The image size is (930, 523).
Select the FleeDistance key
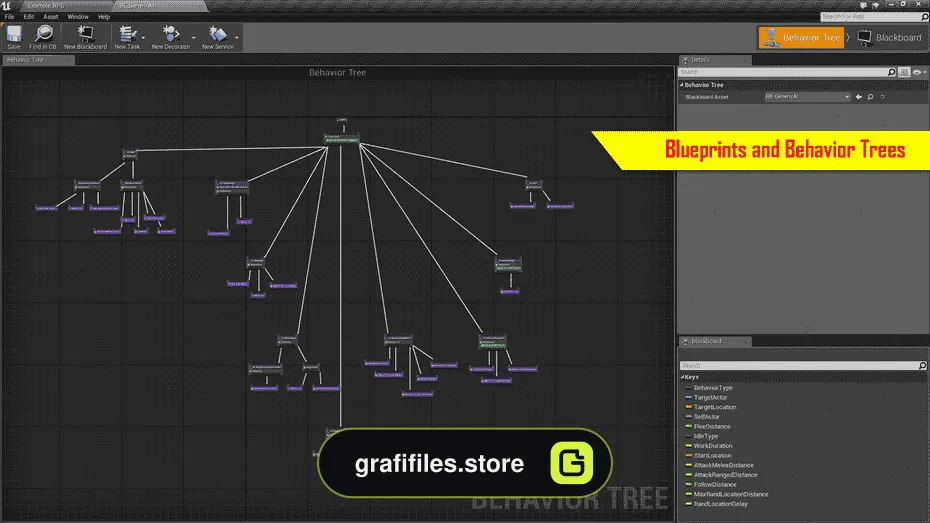pos(712,426)
